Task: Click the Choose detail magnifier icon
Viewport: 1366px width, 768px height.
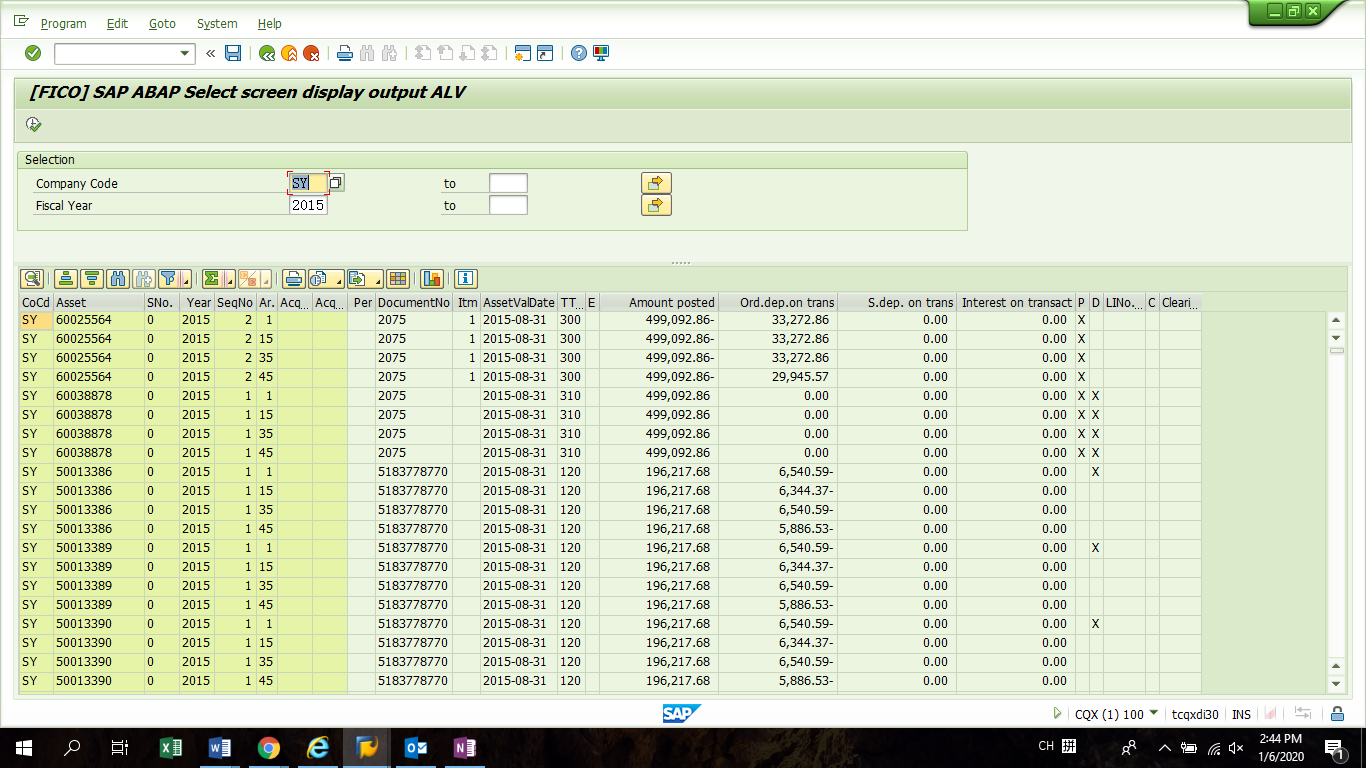Action: click(x=32, y=279)
